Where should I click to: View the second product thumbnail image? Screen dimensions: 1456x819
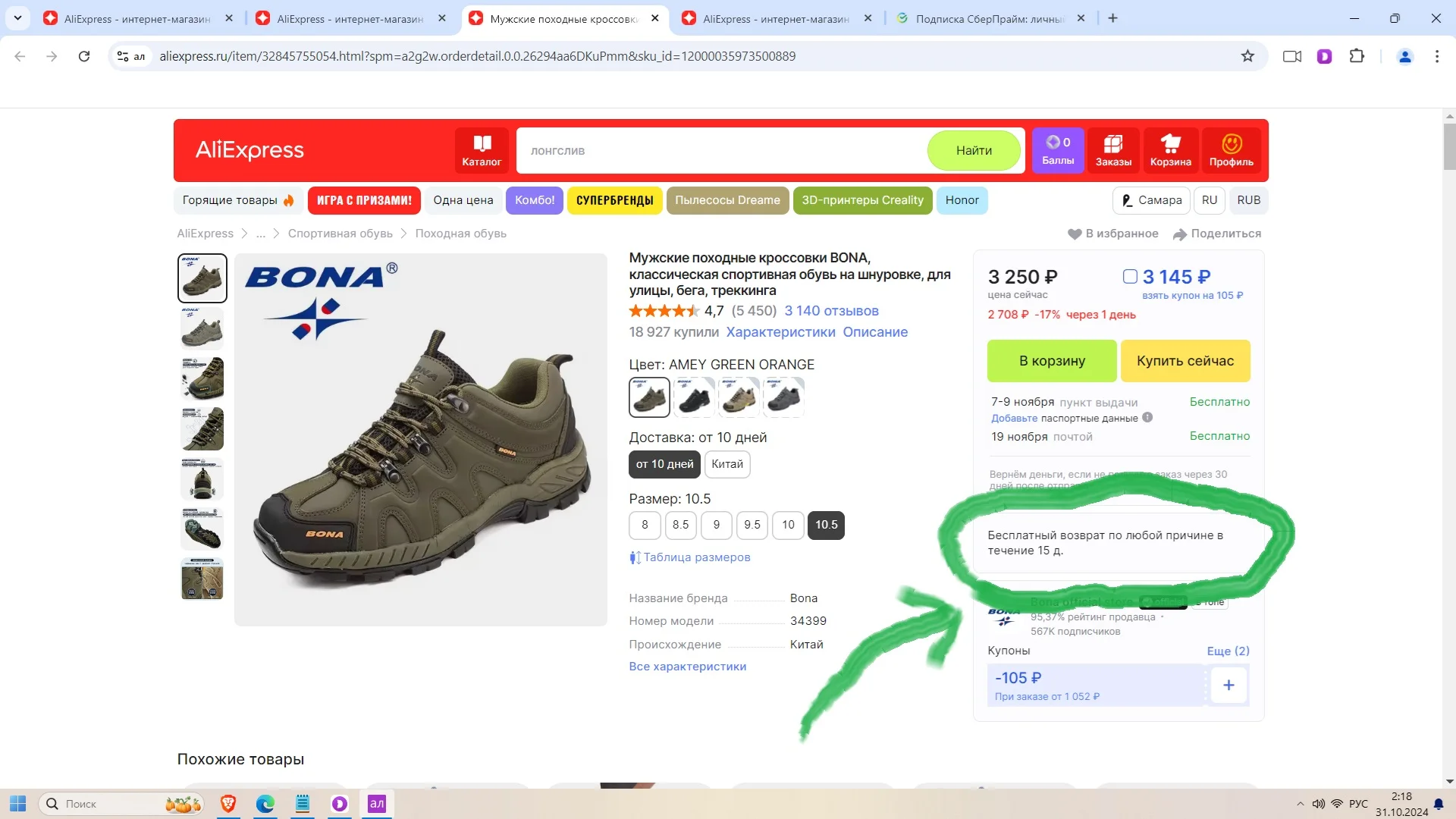202,328
